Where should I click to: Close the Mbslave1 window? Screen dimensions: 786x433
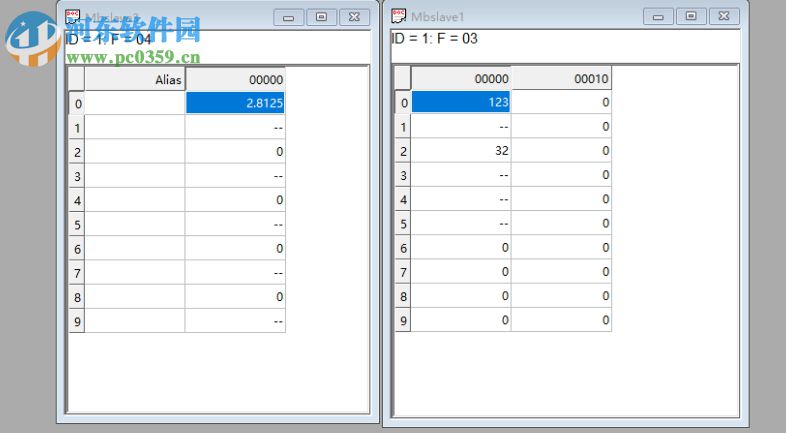724,17
